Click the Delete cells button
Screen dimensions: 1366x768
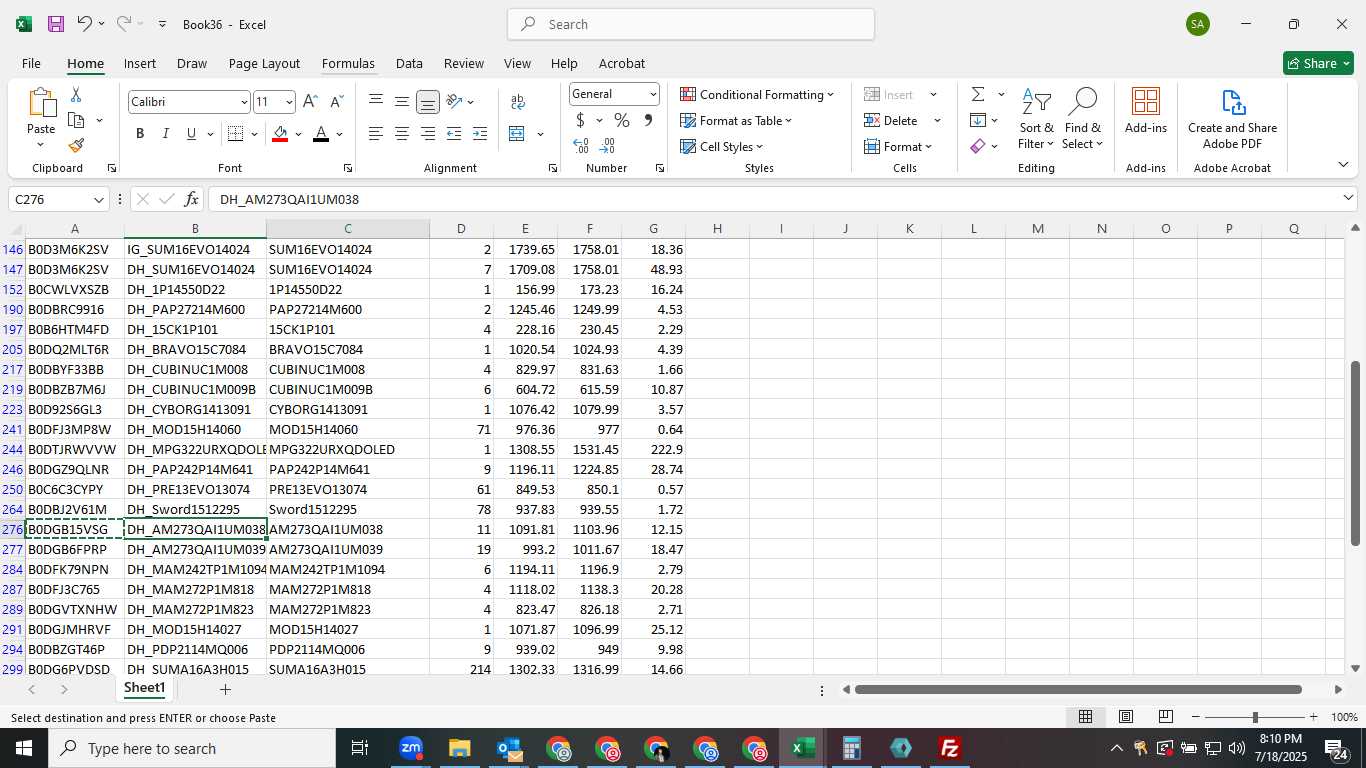click(892, 120)
